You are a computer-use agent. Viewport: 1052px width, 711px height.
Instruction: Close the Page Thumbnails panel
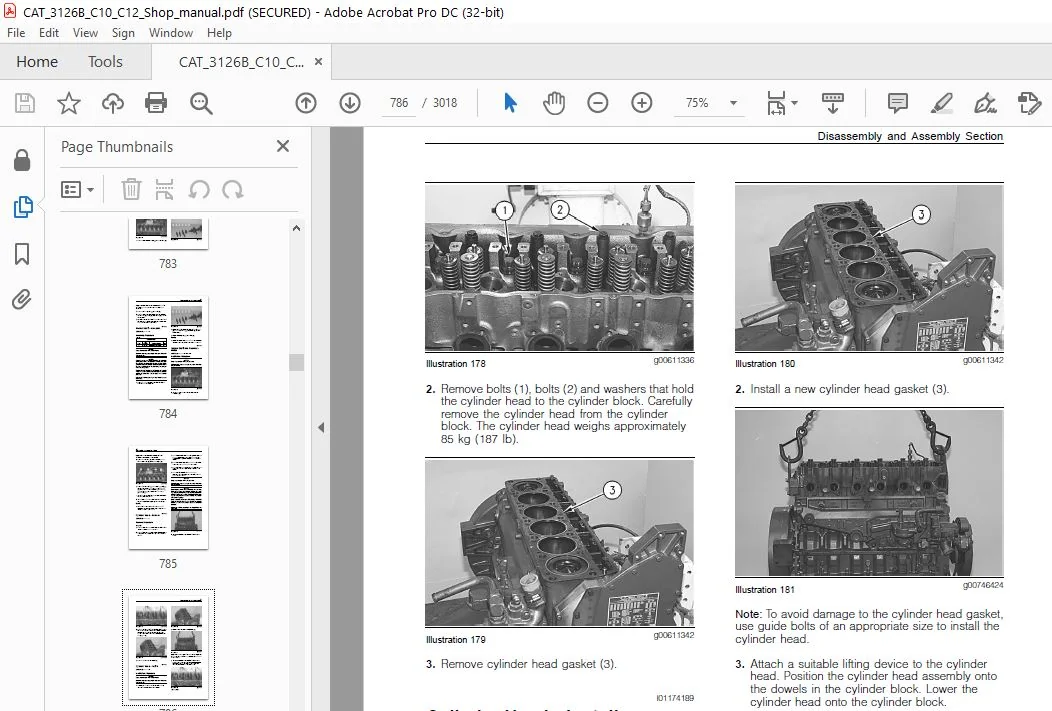tap(283, 146)
